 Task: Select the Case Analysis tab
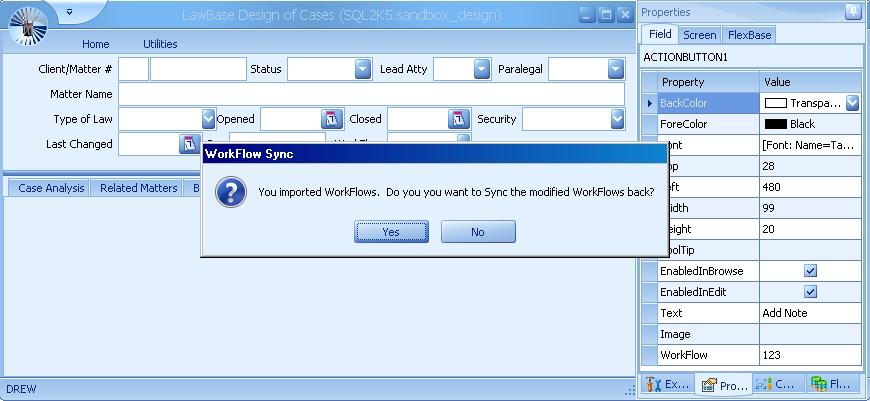(50, 188)
